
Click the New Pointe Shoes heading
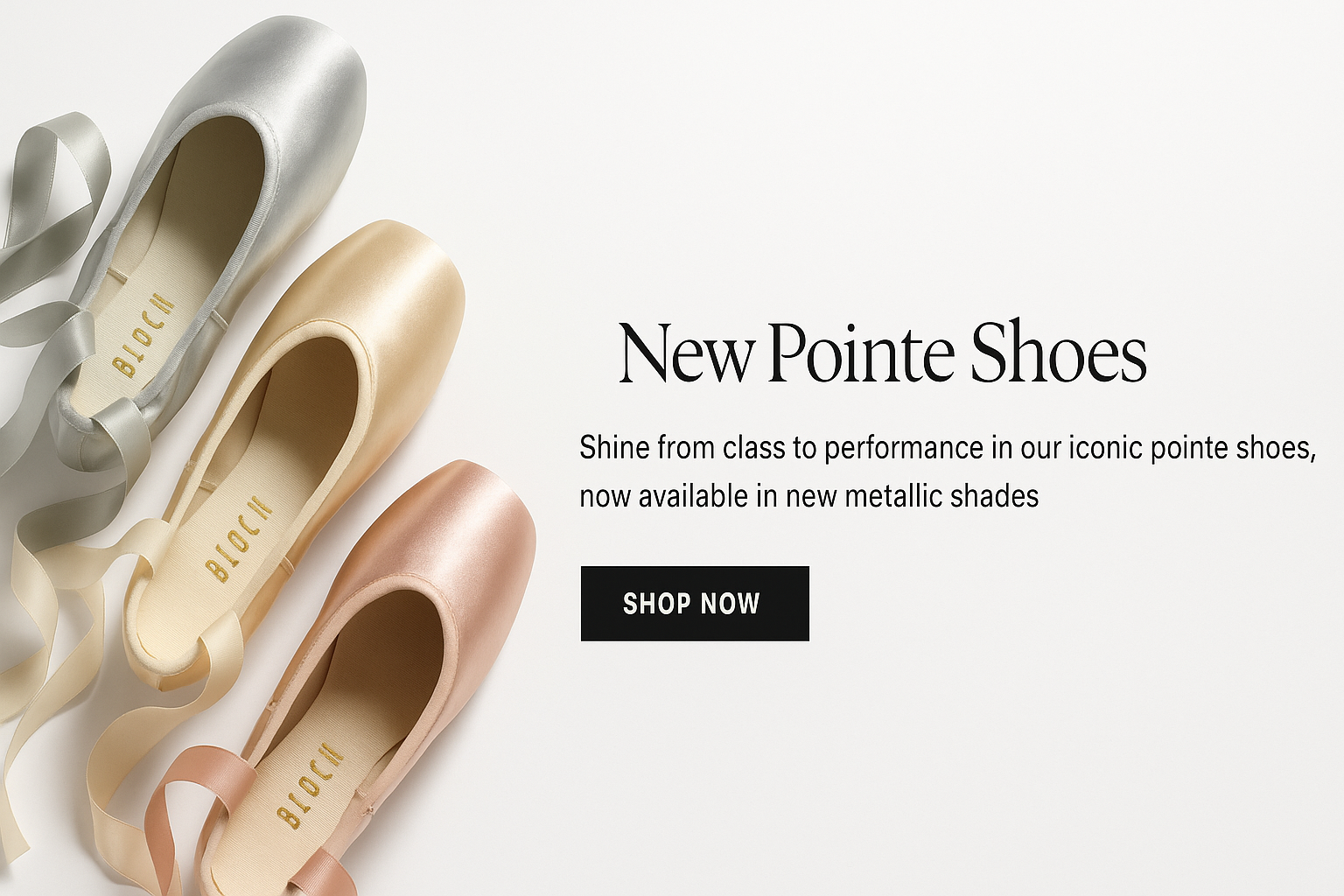point(882,353)
